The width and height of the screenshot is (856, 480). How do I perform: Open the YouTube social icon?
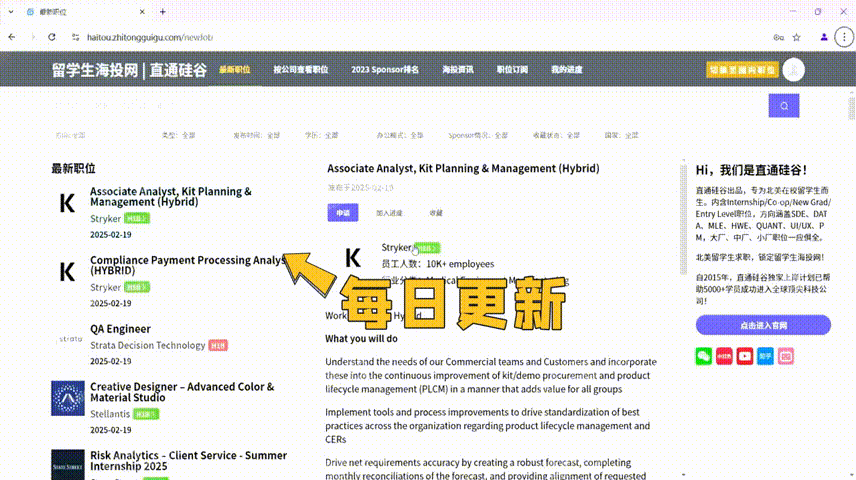[x=745, y=356]
